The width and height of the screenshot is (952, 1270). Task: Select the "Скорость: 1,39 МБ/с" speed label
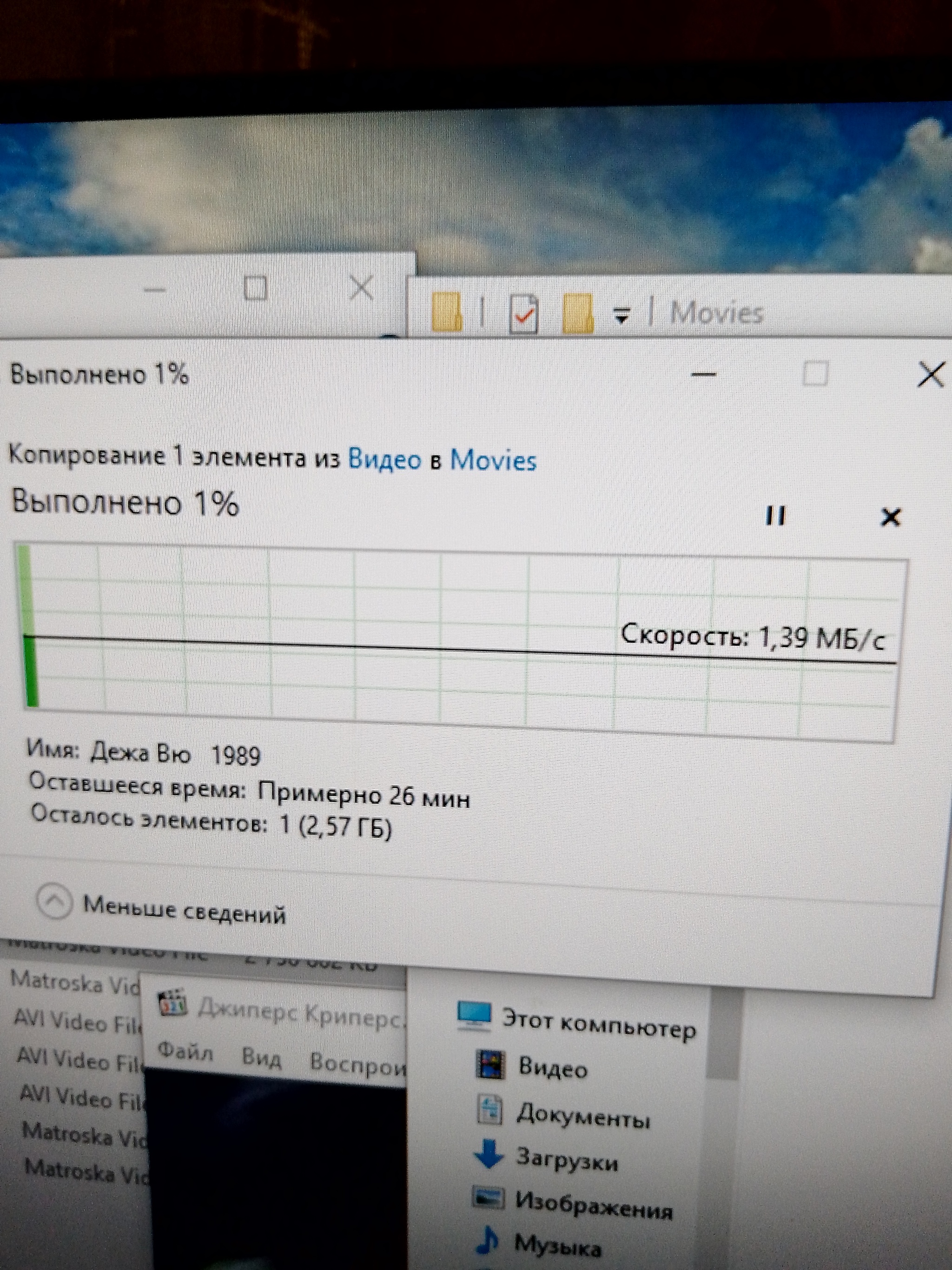(753, 636)
